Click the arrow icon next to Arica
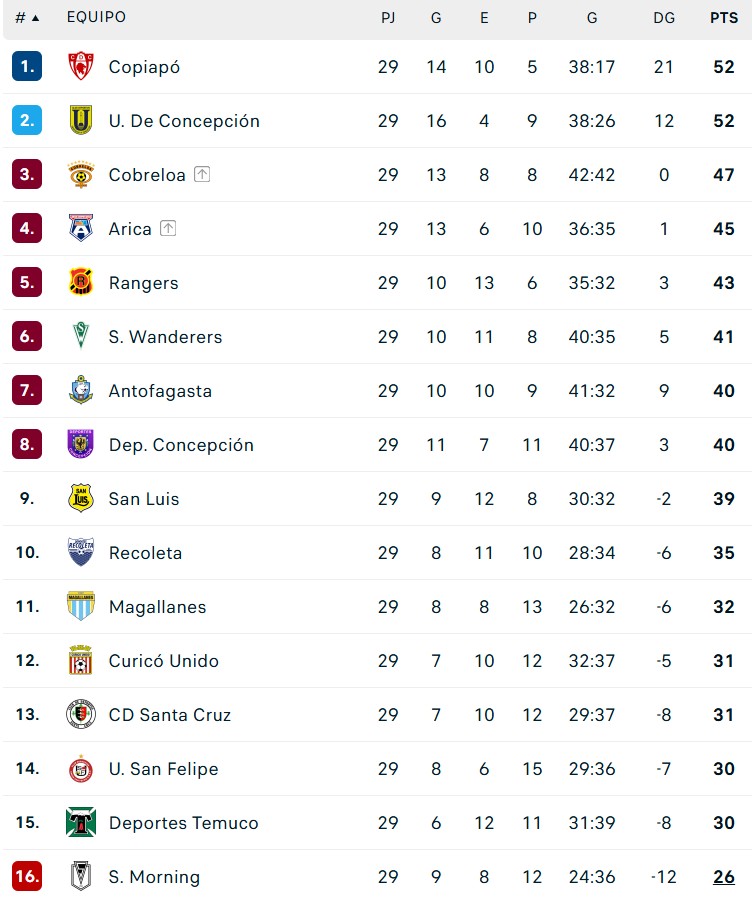This screenshot has width=752, height=897. [168, 229]
